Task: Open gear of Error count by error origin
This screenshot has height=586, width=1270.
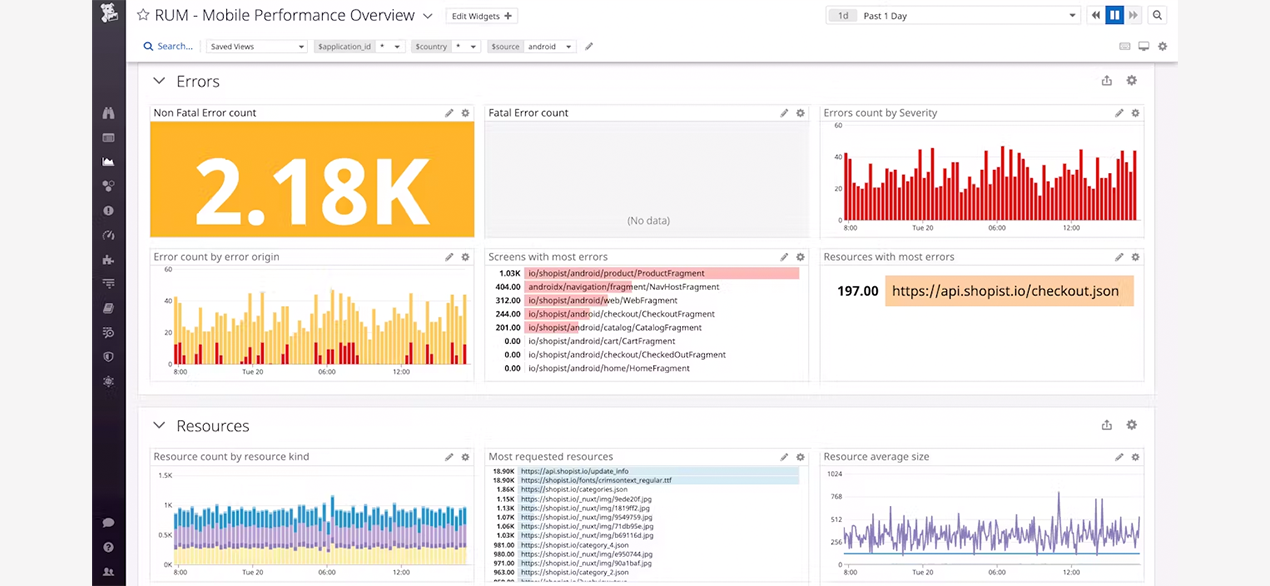Action: tap(466, 257)
